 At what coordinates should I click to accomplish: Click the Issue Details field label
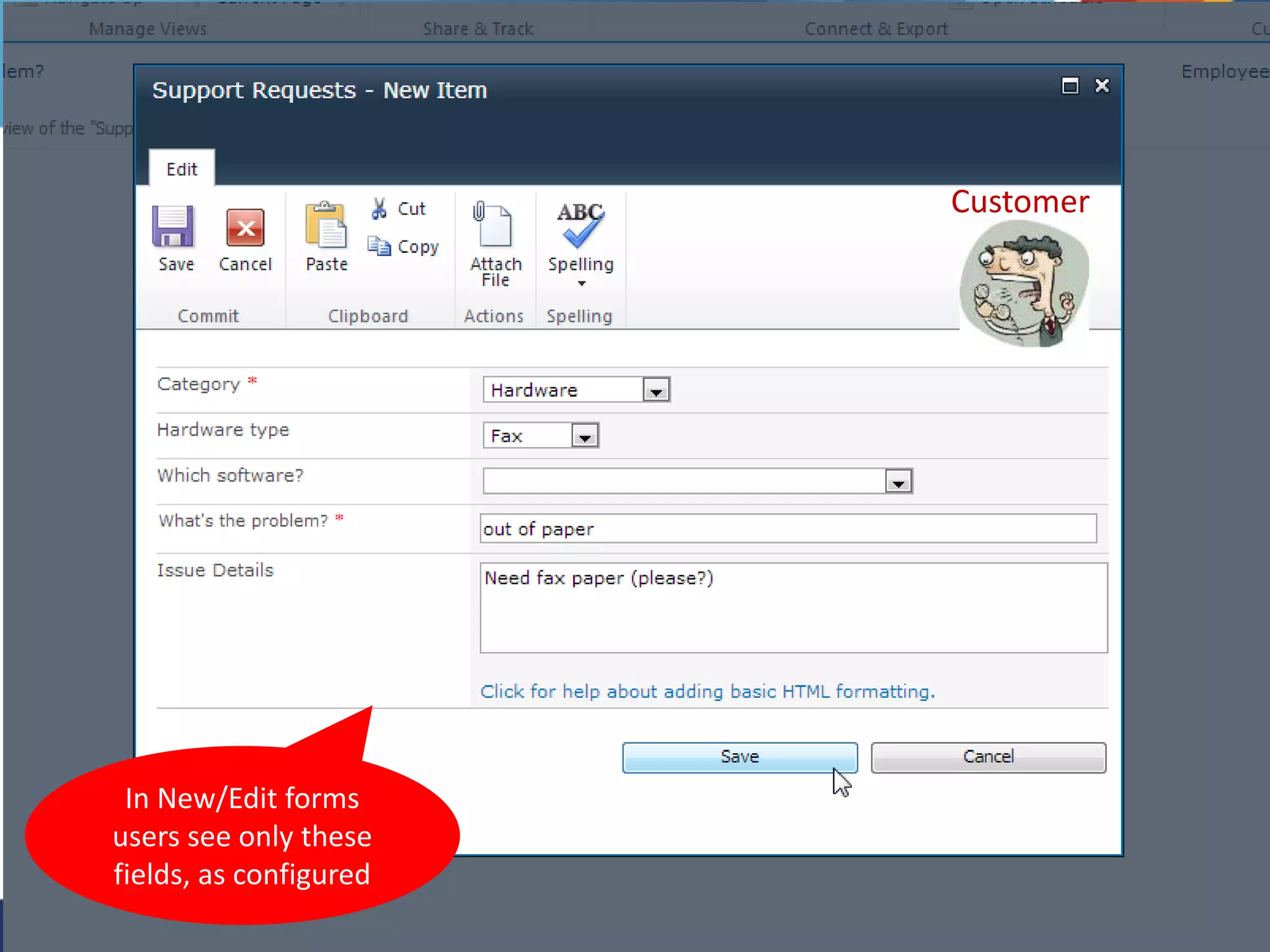(215, 570)
